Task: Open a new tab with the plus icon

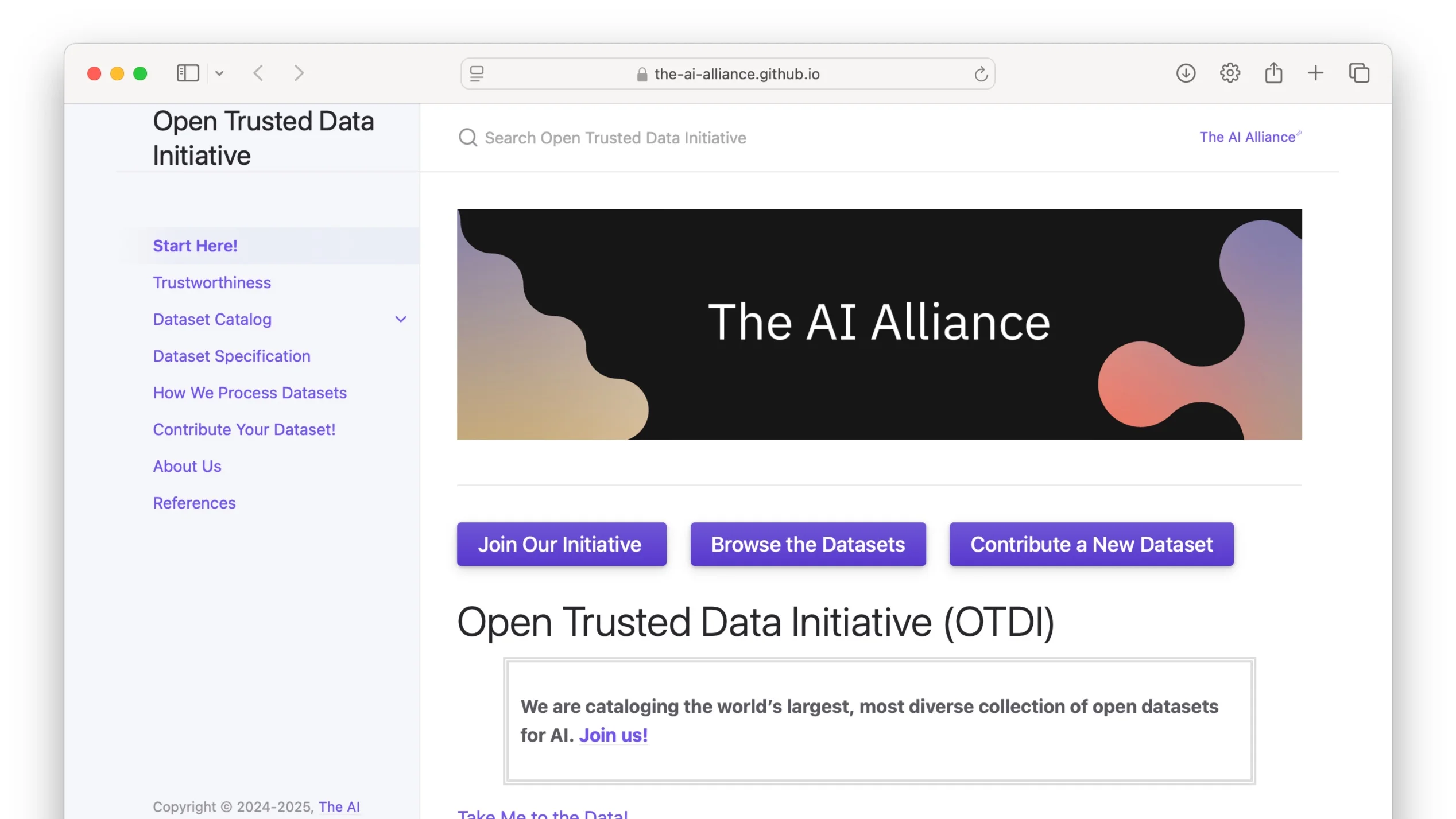Action: (1315, 73)
